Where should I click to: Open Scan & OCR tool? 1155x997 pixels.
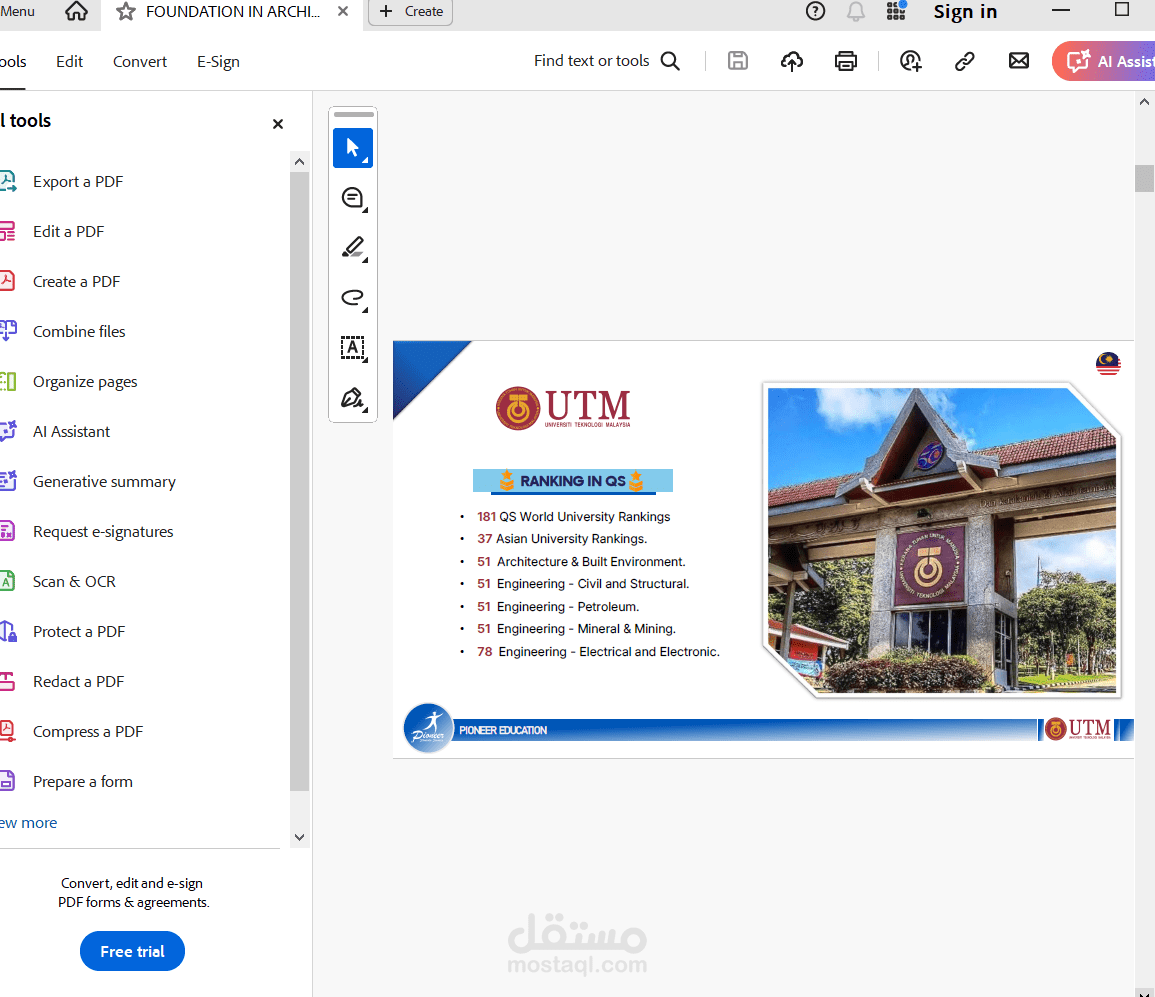pyautogui.click(x=74, y=582)
